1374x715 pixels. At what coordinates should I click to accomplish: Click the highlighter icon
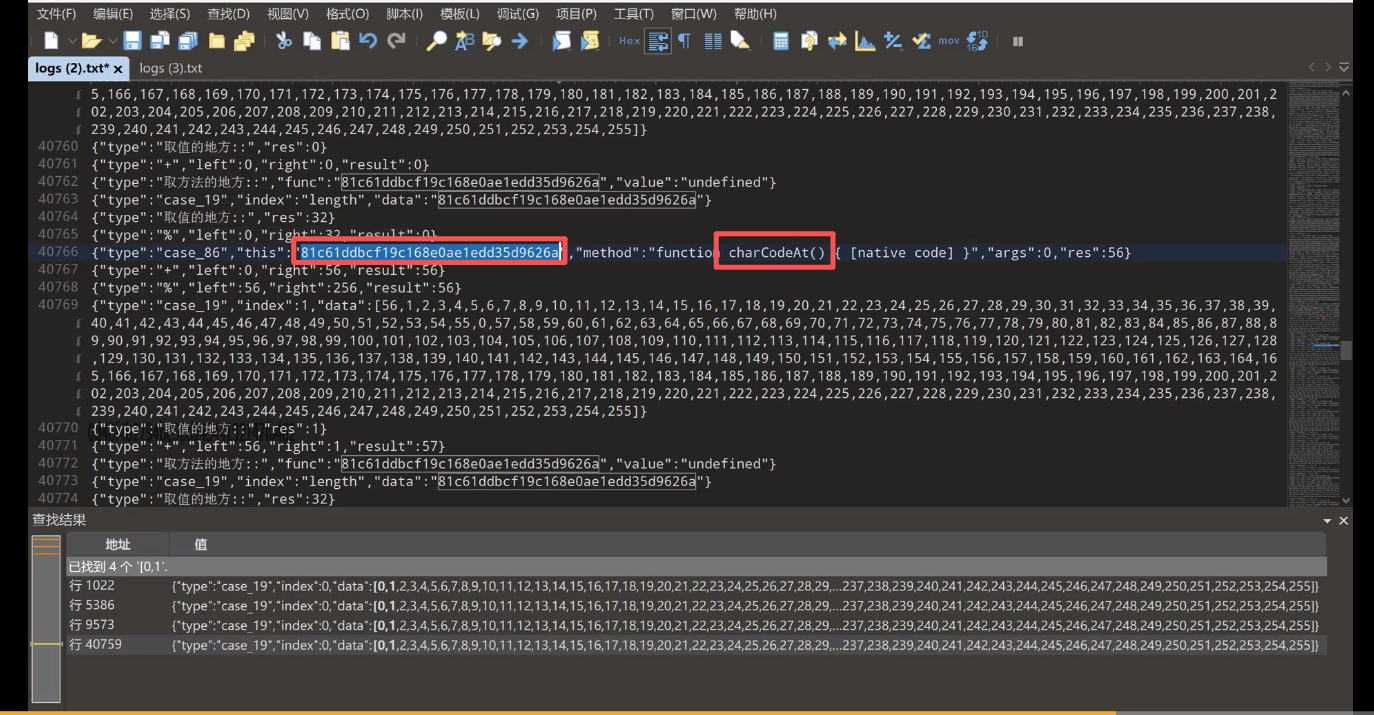[740, 41]
